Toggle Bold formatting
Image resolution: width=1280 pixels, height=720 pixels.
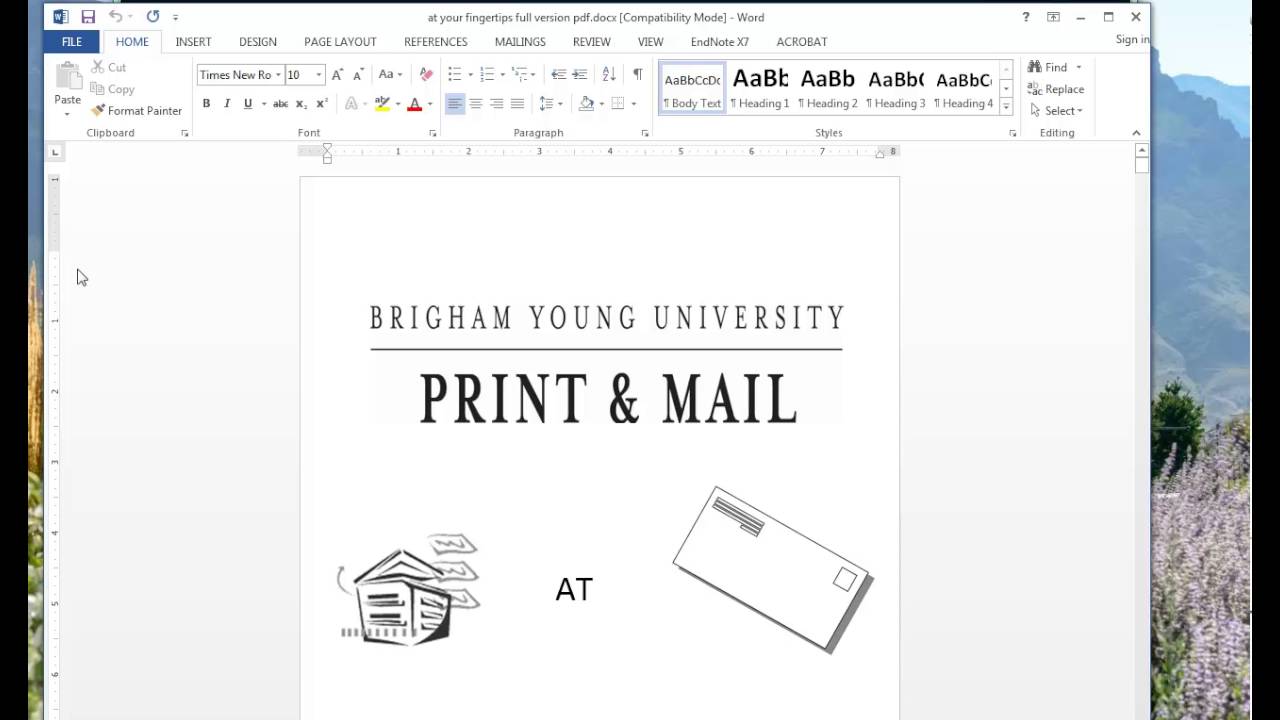tap(206, 104)
